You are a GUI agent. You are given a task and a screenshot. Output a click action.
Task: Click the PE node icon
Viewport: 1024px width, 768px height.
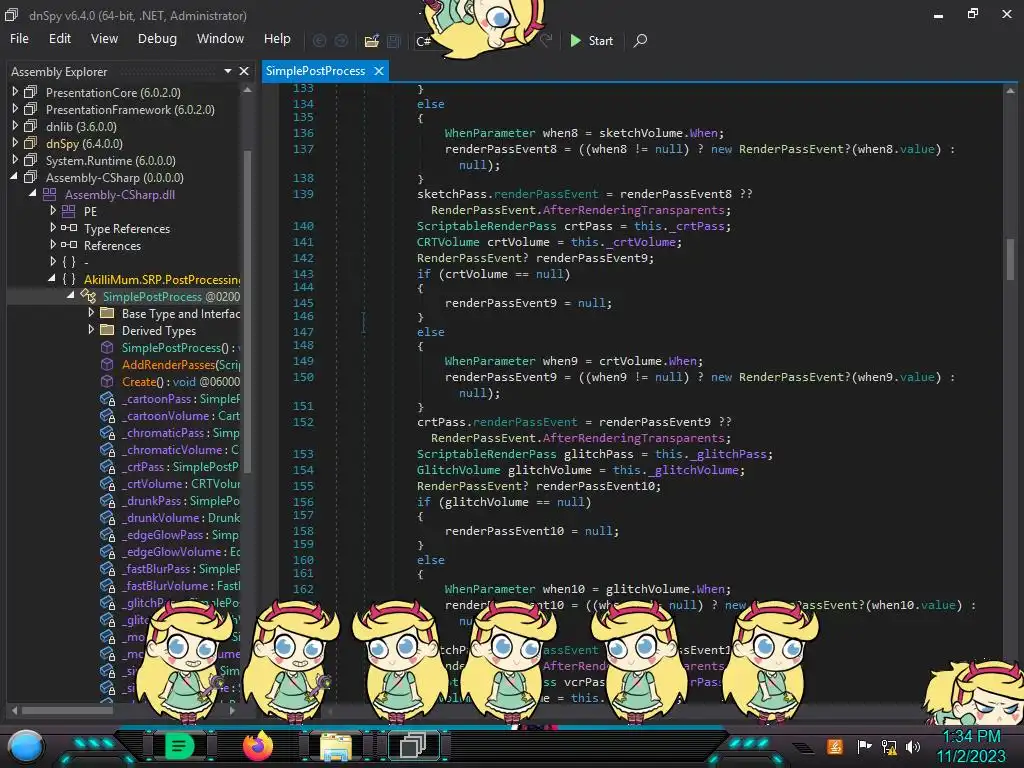pos(69,211)
